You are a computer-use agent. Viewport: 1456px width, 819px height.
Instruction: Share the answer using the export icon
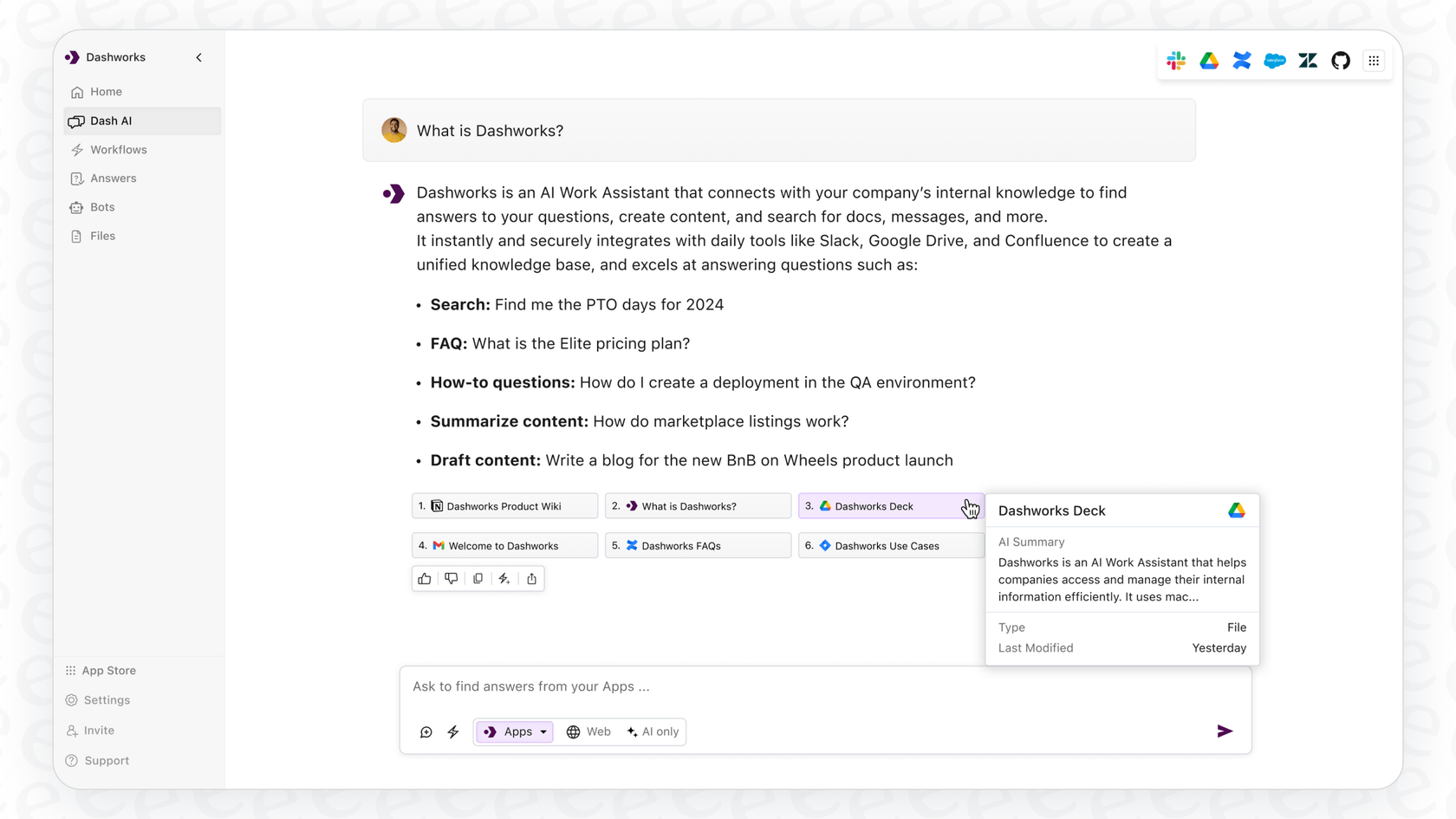click(x=531, y=578)
